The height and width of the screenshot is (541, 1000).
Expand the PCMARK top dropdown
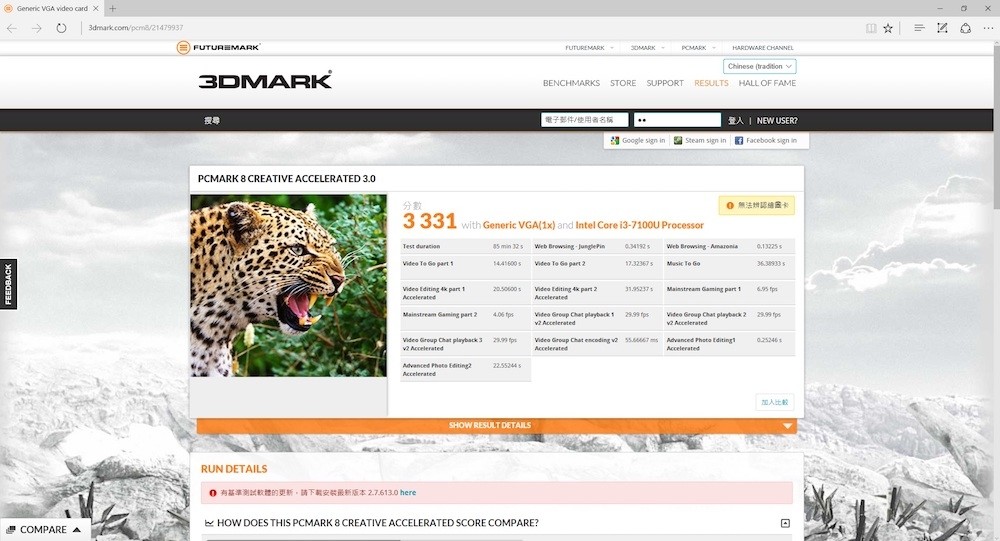tap(698, 48)
